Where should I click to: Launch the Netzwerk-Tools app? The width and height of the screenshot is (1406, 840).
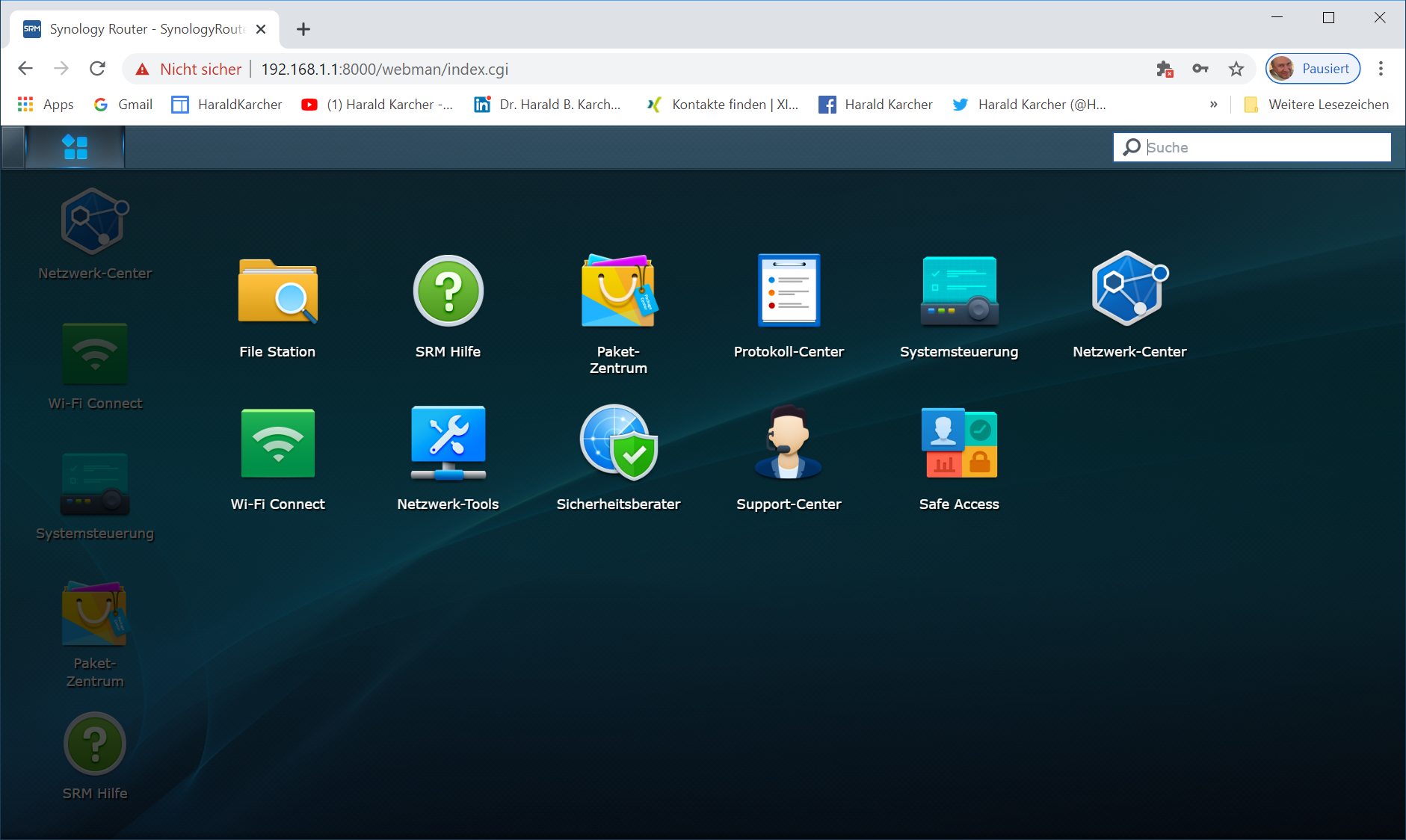click(448, 444)
